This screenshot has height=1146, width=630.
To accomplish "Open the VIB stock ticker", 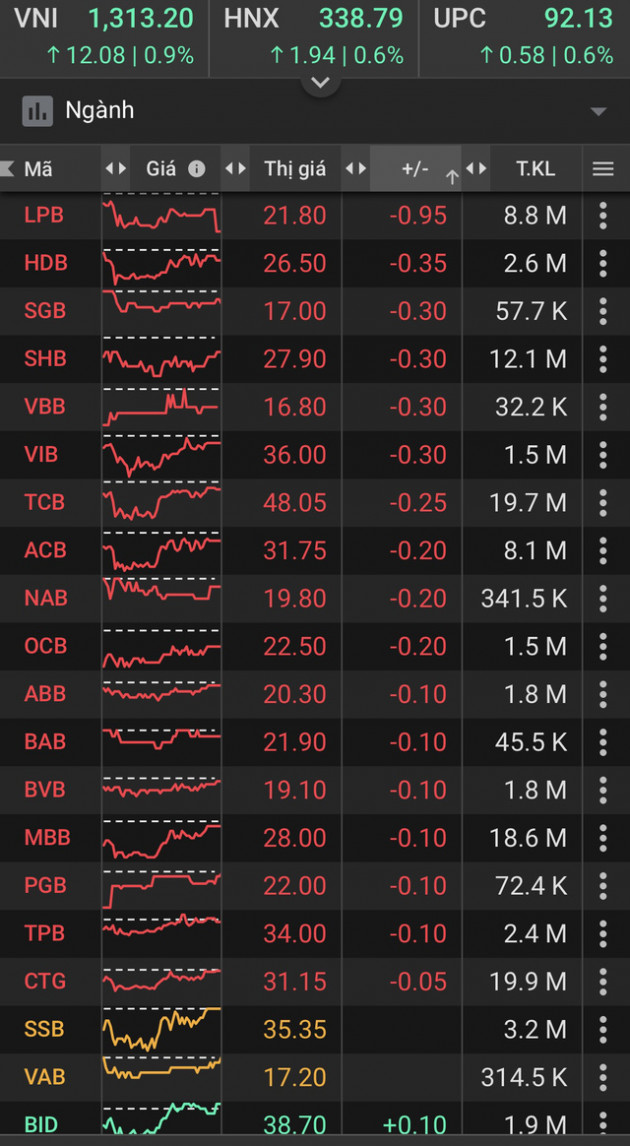I will 42,454.
